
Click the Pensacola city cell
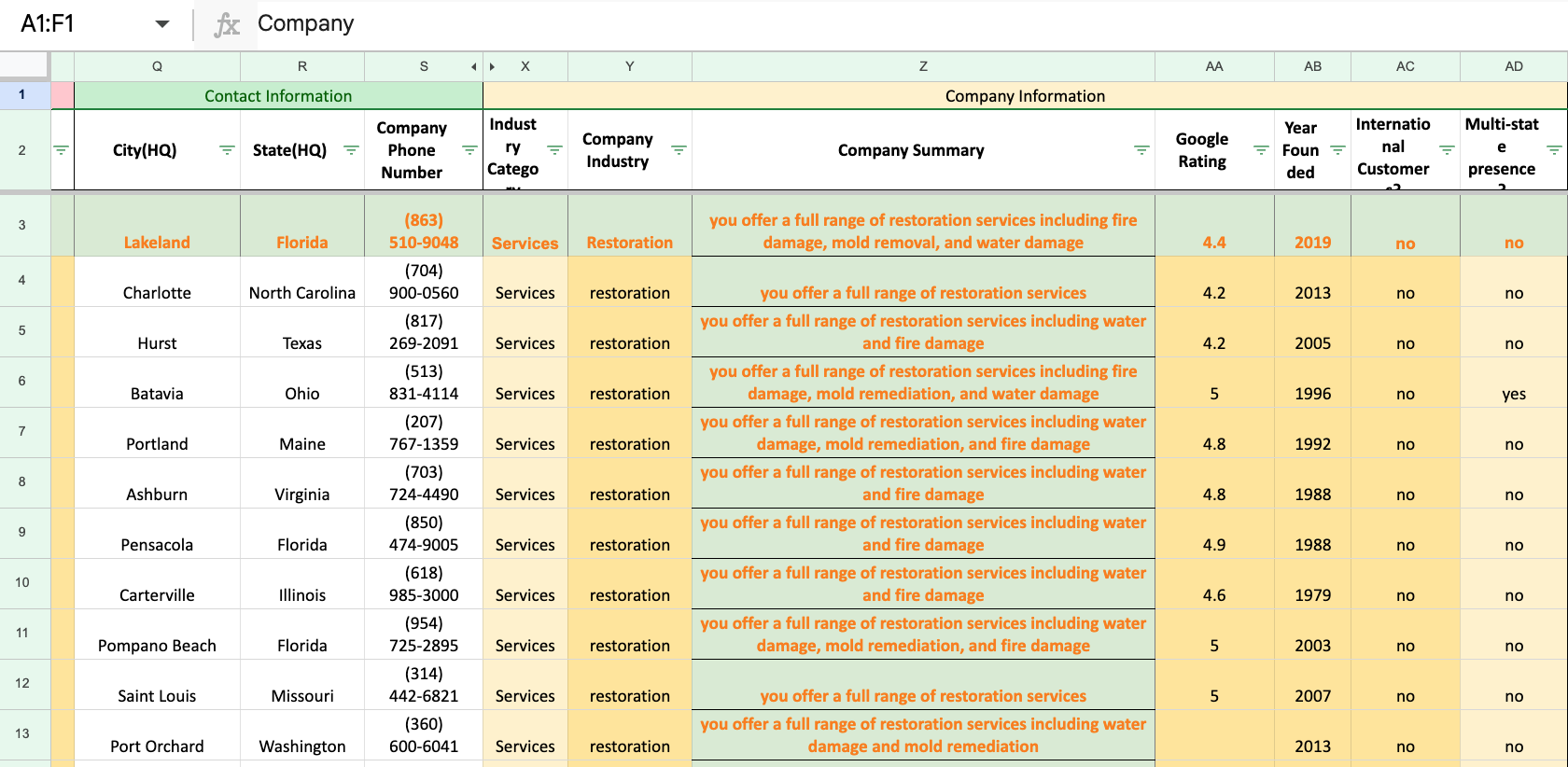point(157,534)
